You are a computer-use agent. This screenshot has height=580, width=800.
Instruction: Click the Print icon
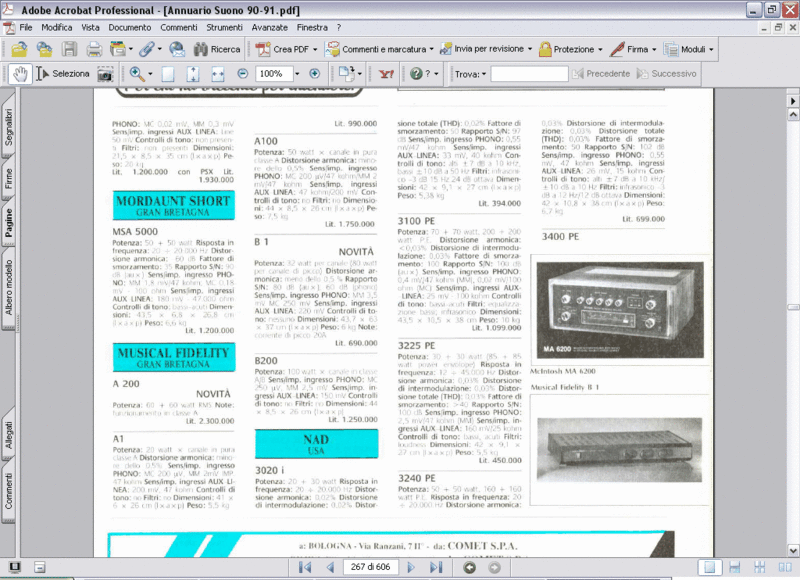(x=94, y=49)
